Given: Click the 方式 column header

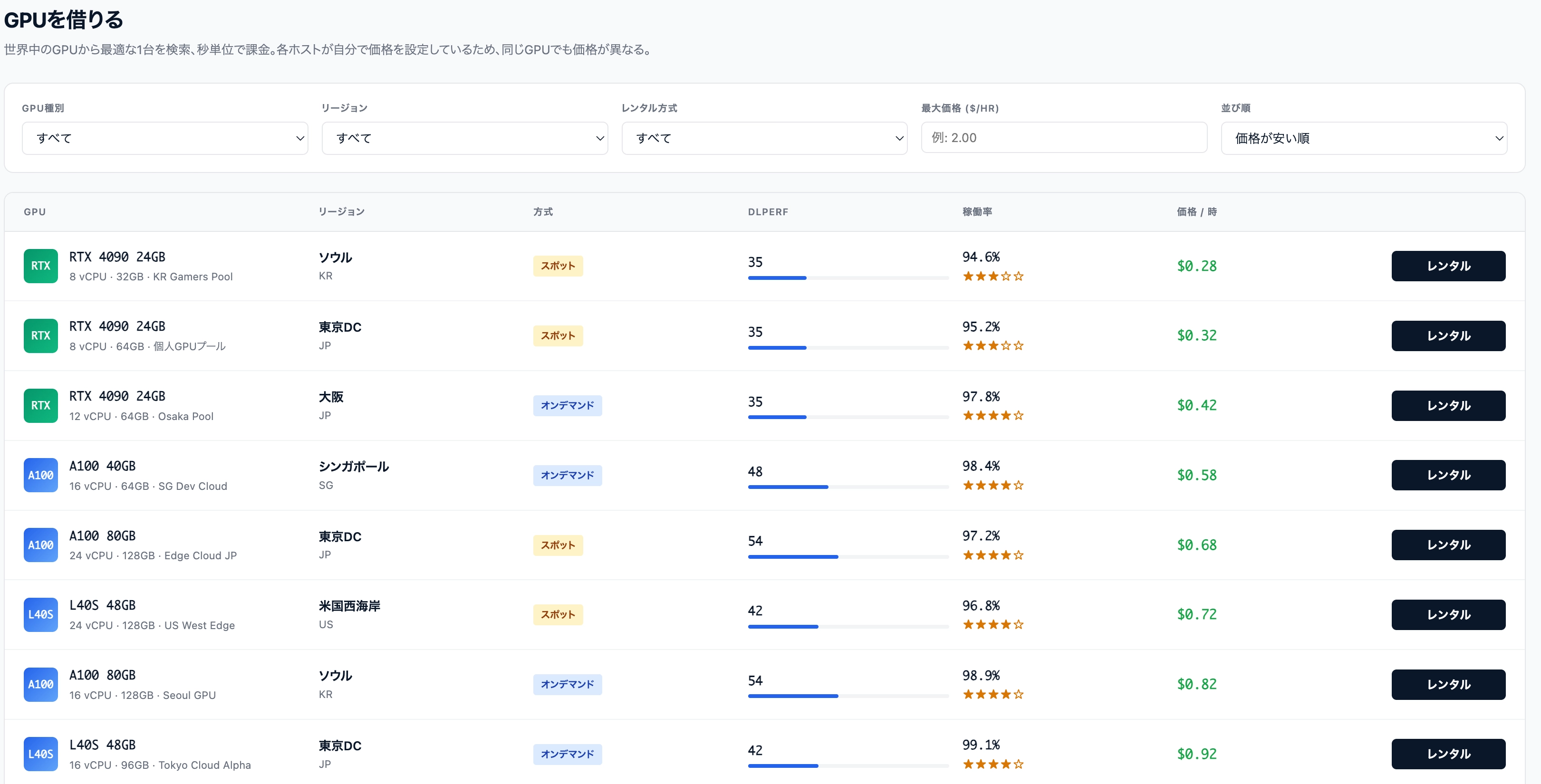Looking at the screenshot, I should click(543, 212).
